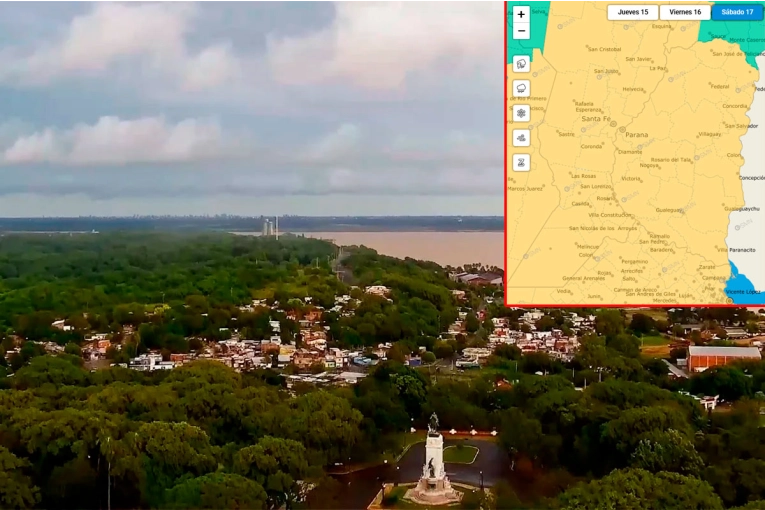
Task: Click the Monte Caseros label
Action: pyautogui.click(x=747, y=40)
